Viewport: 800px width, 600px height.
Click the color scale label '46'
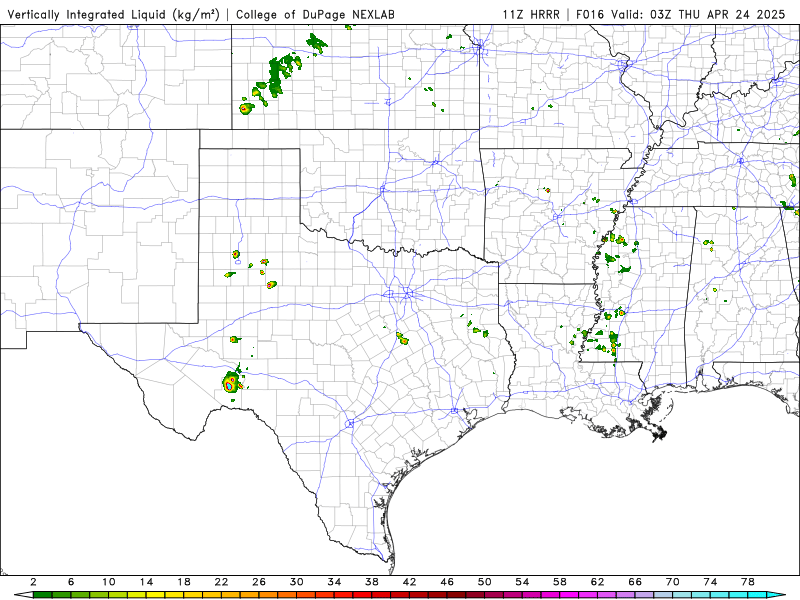coord(447,582)
